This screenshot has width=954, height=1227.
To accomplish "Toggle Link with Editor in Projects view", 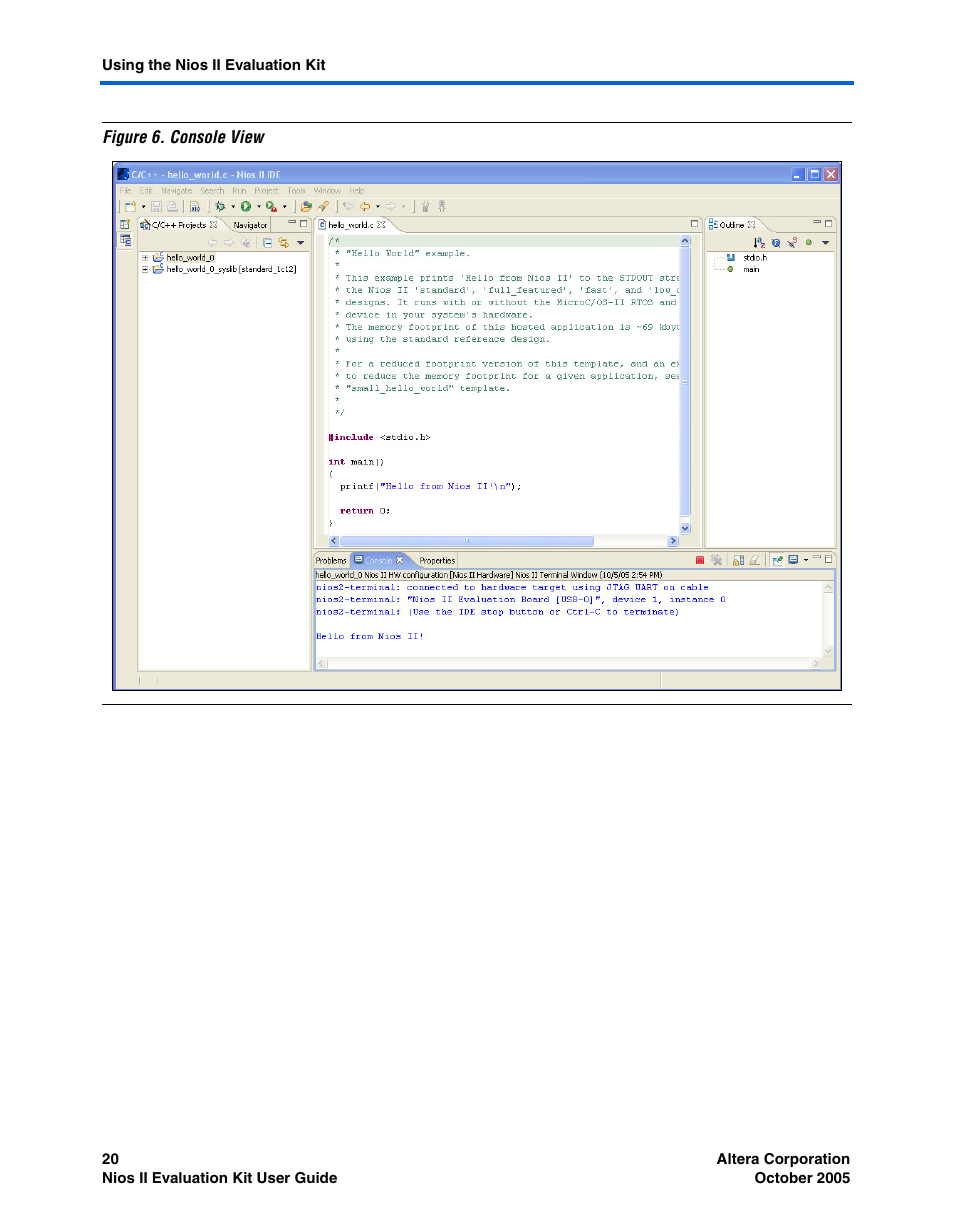I will [283, 242].
